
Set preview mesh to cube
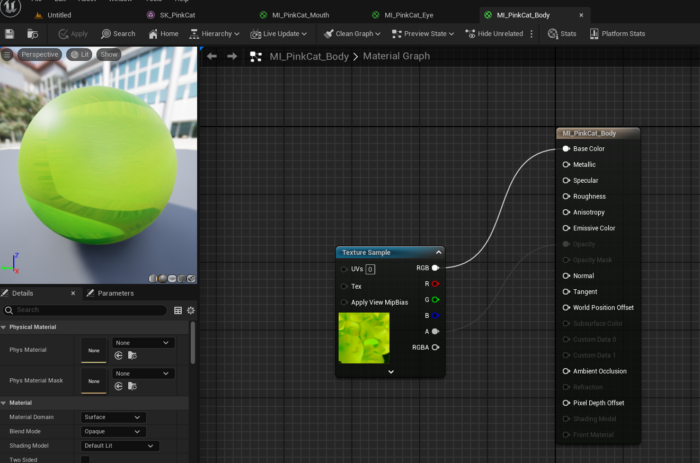(x=182, y=279)
